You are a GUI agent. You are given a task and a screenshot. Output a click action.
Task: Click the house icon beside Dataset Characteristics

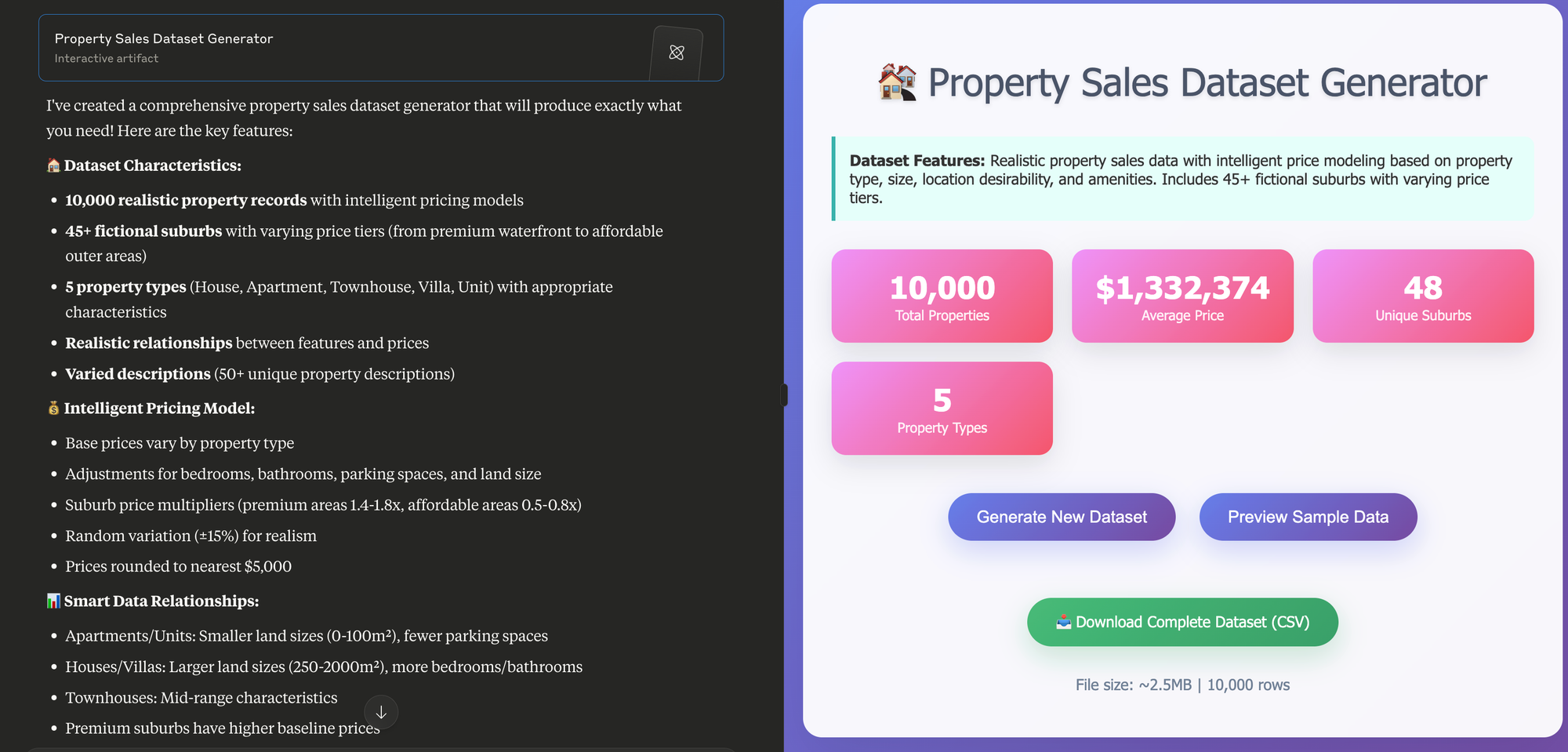pos(53,165)
